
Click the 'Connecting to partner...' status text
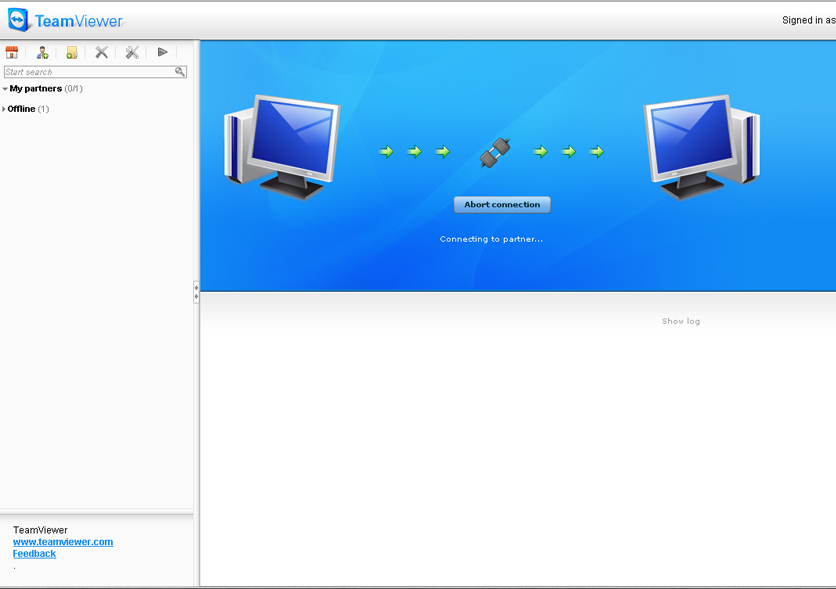[491, 239]
